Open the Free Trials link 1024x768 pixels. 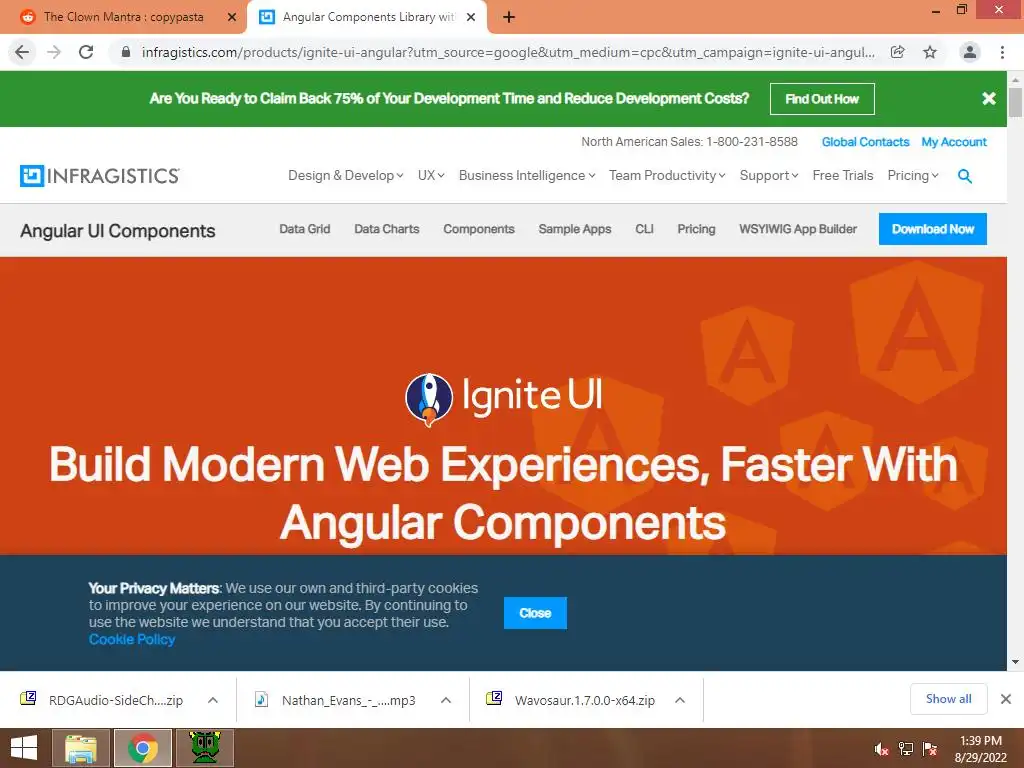(842, 176)
